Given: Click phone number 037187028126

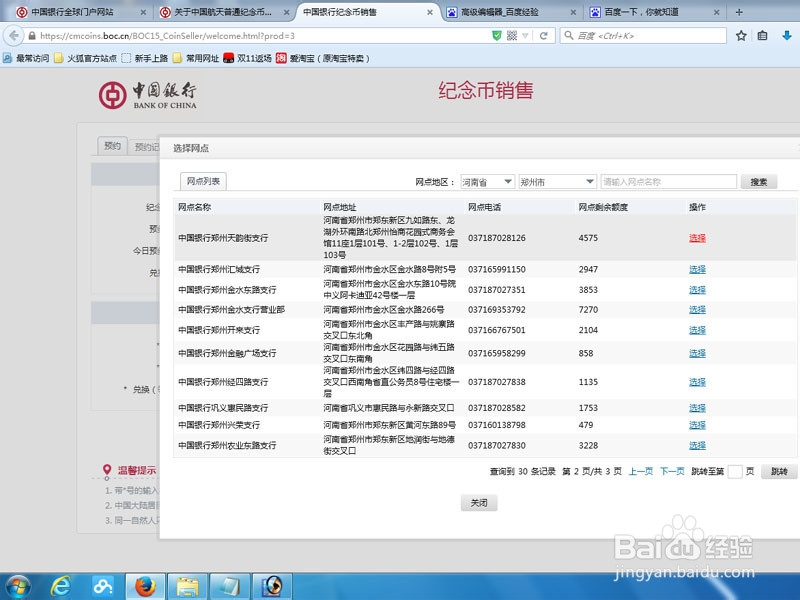Looking at the screenshot, I should pyautogui.click(x=497, y=238).
